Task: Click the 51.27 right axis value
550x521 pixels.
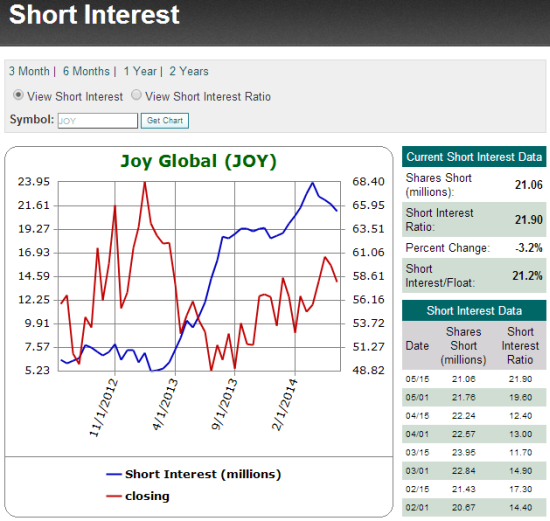Action: 368,347
